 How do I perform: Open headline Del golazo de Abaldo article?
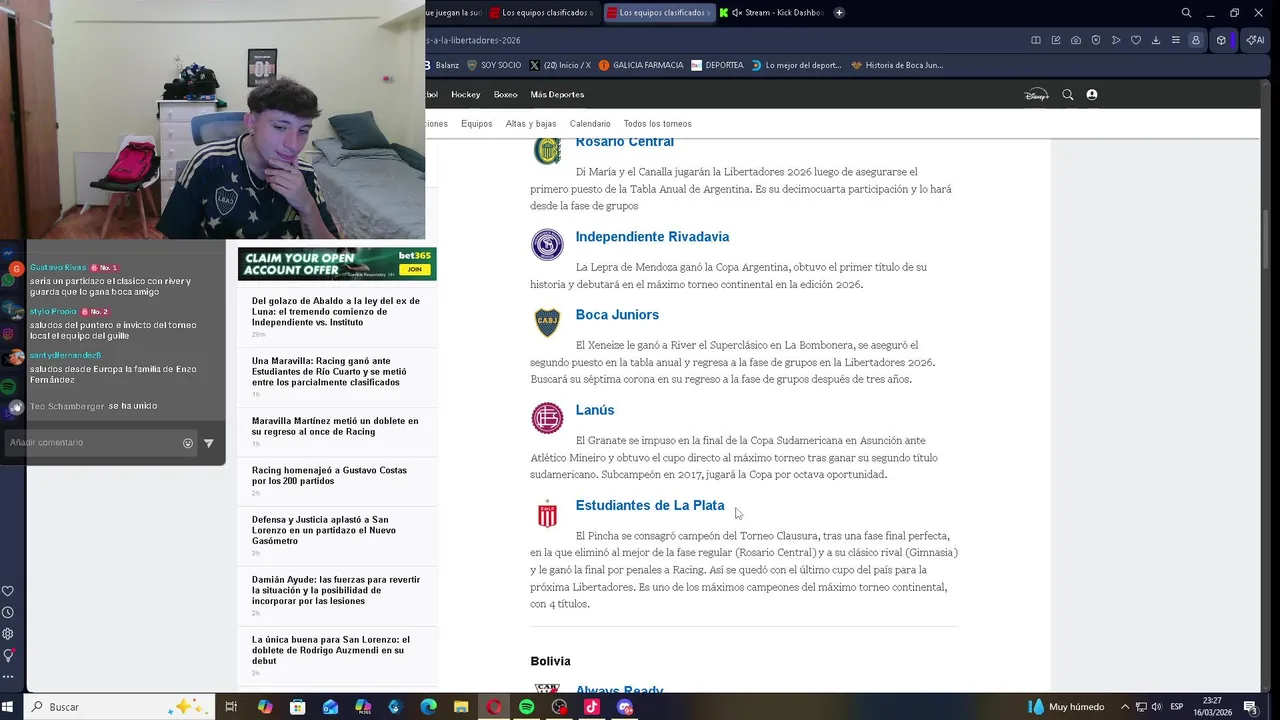click(336, 311)
